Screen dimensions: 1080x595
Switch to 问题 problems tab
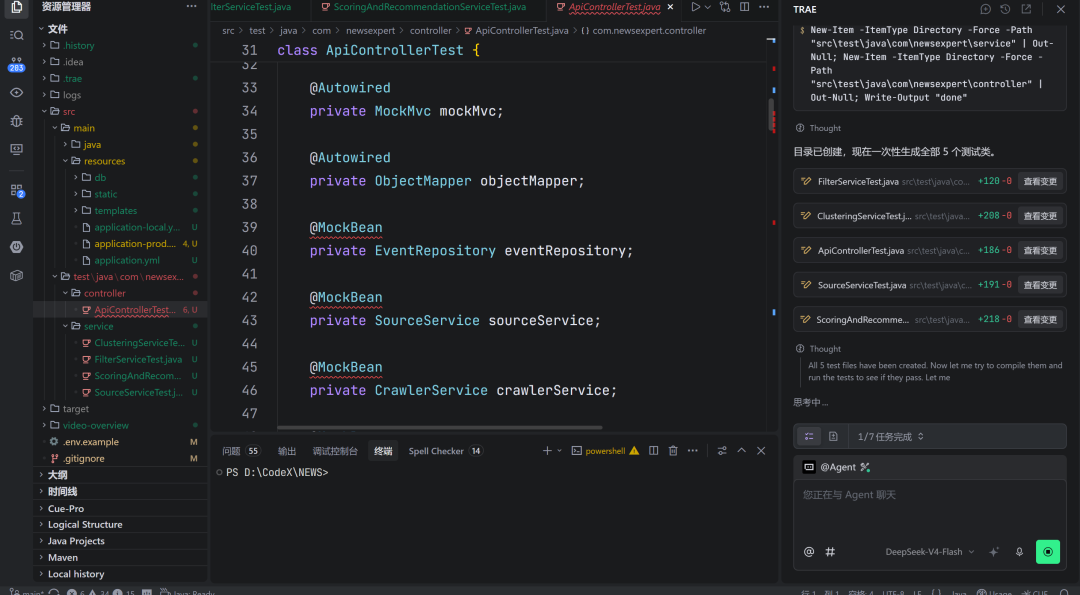click(x=241, y=451)
